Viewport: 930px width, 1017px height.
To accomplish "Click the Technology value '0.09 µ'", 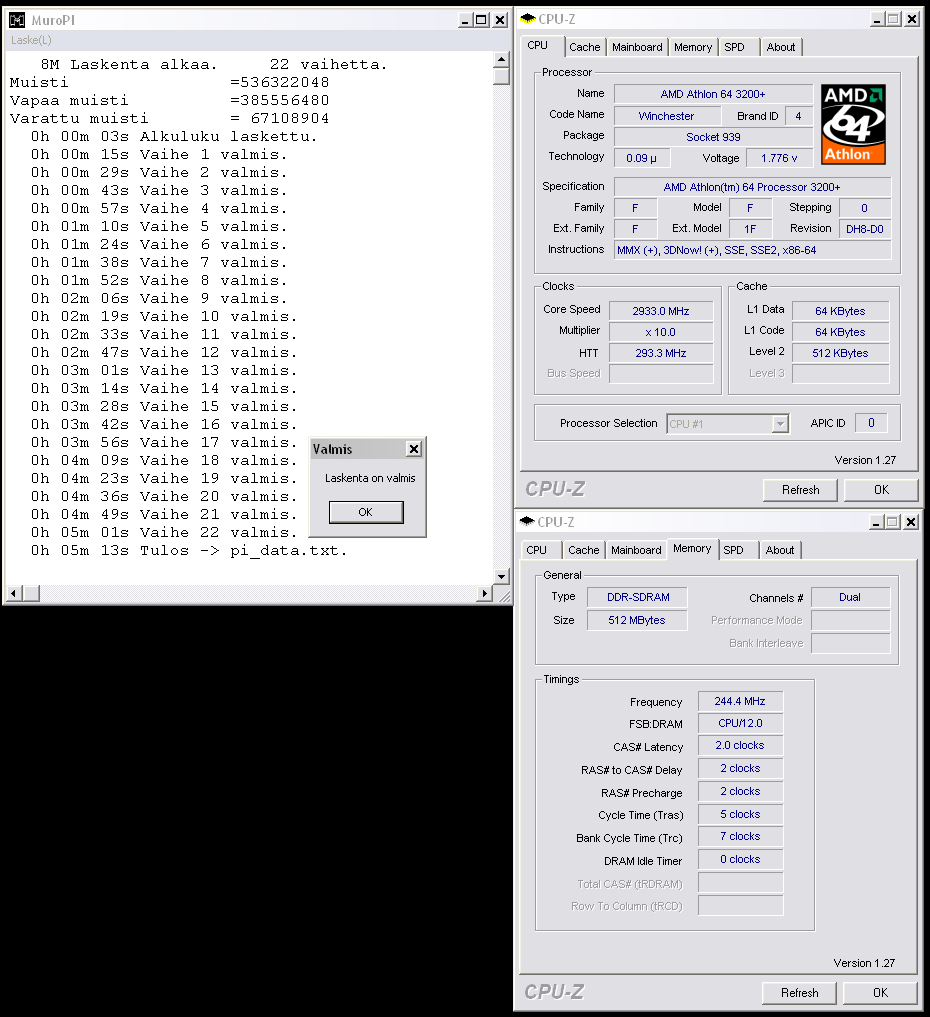I will (641, 158).
